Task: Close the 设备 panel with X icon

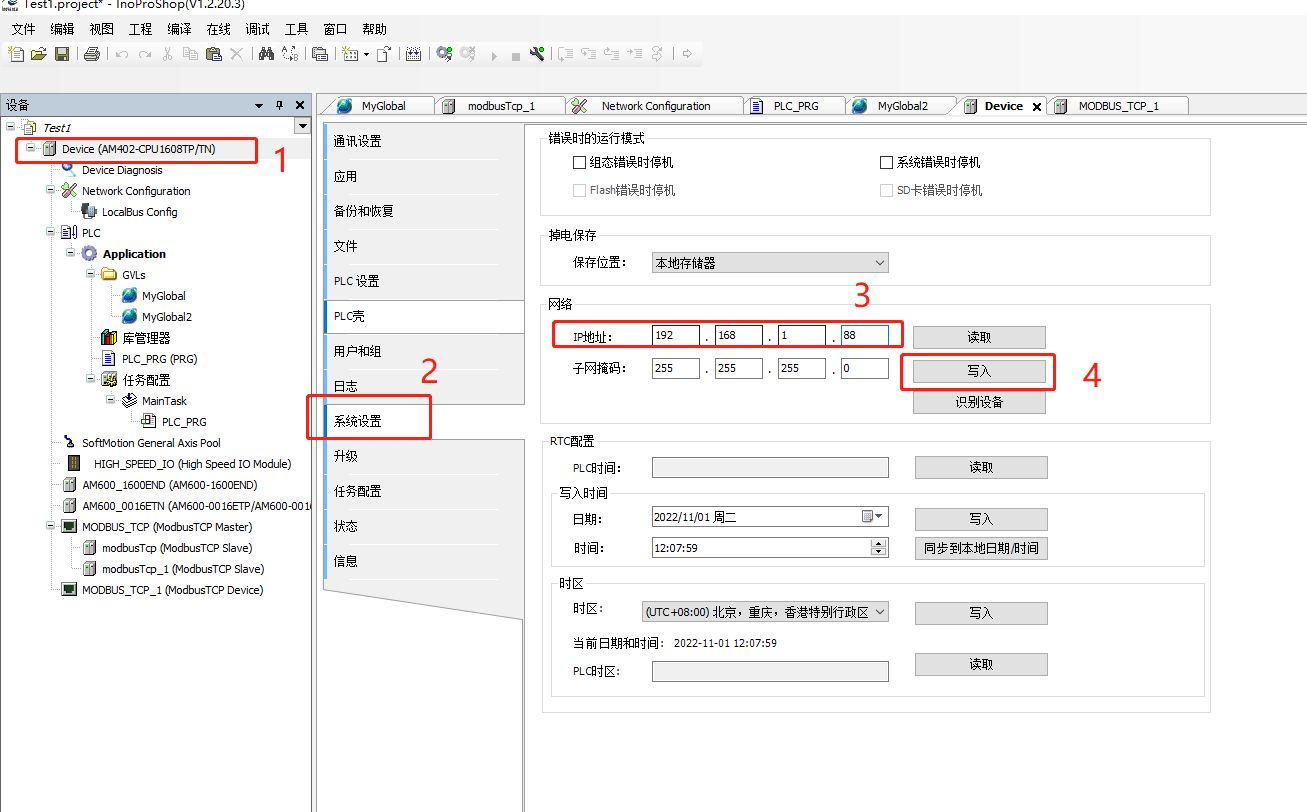Action: [x=299, y=105]
